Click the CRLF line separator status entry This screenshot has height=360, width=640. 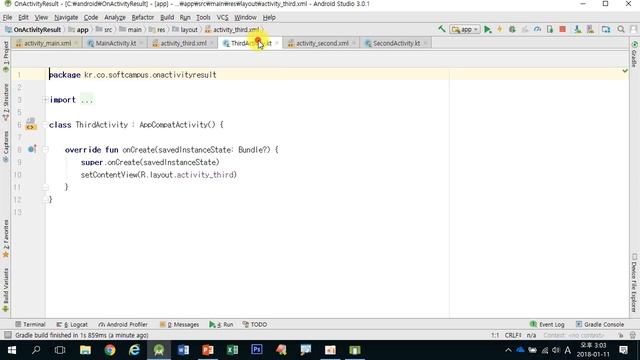(513, 335)
